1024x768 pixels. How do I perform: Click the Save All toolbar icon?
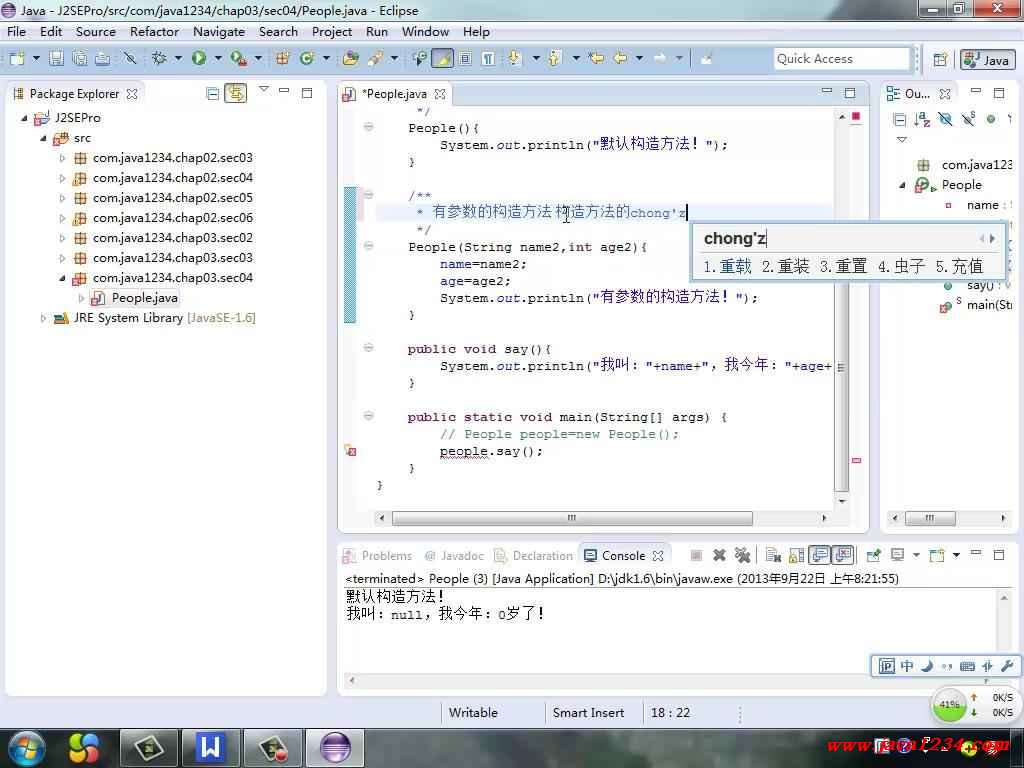[x=80, y=59]
